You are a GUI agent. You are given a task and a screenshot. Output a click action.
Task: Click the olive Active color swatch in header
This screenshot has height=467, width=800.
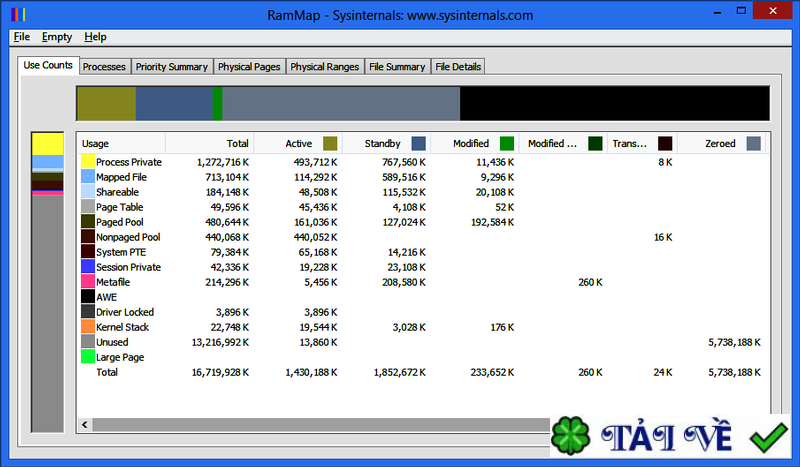pos(330,143)
